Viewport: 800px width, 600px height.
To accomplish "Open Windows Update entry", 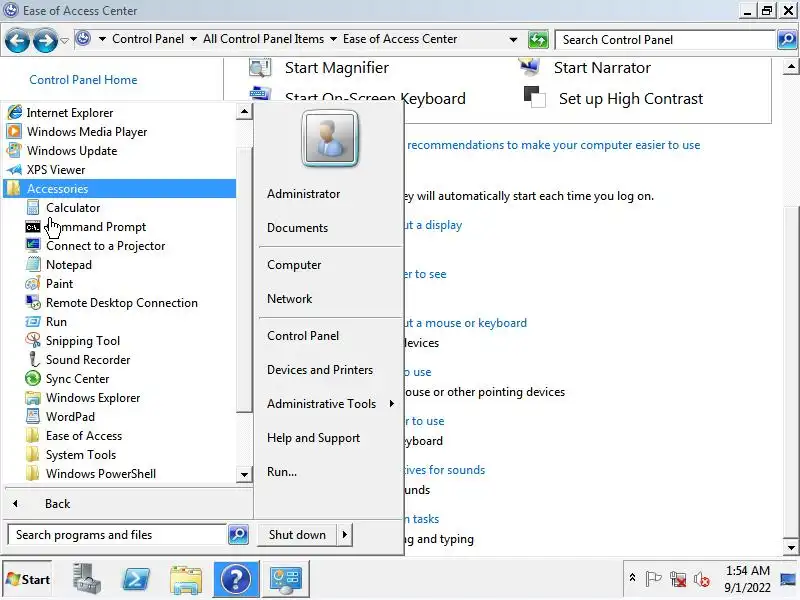I will (72, 151).
